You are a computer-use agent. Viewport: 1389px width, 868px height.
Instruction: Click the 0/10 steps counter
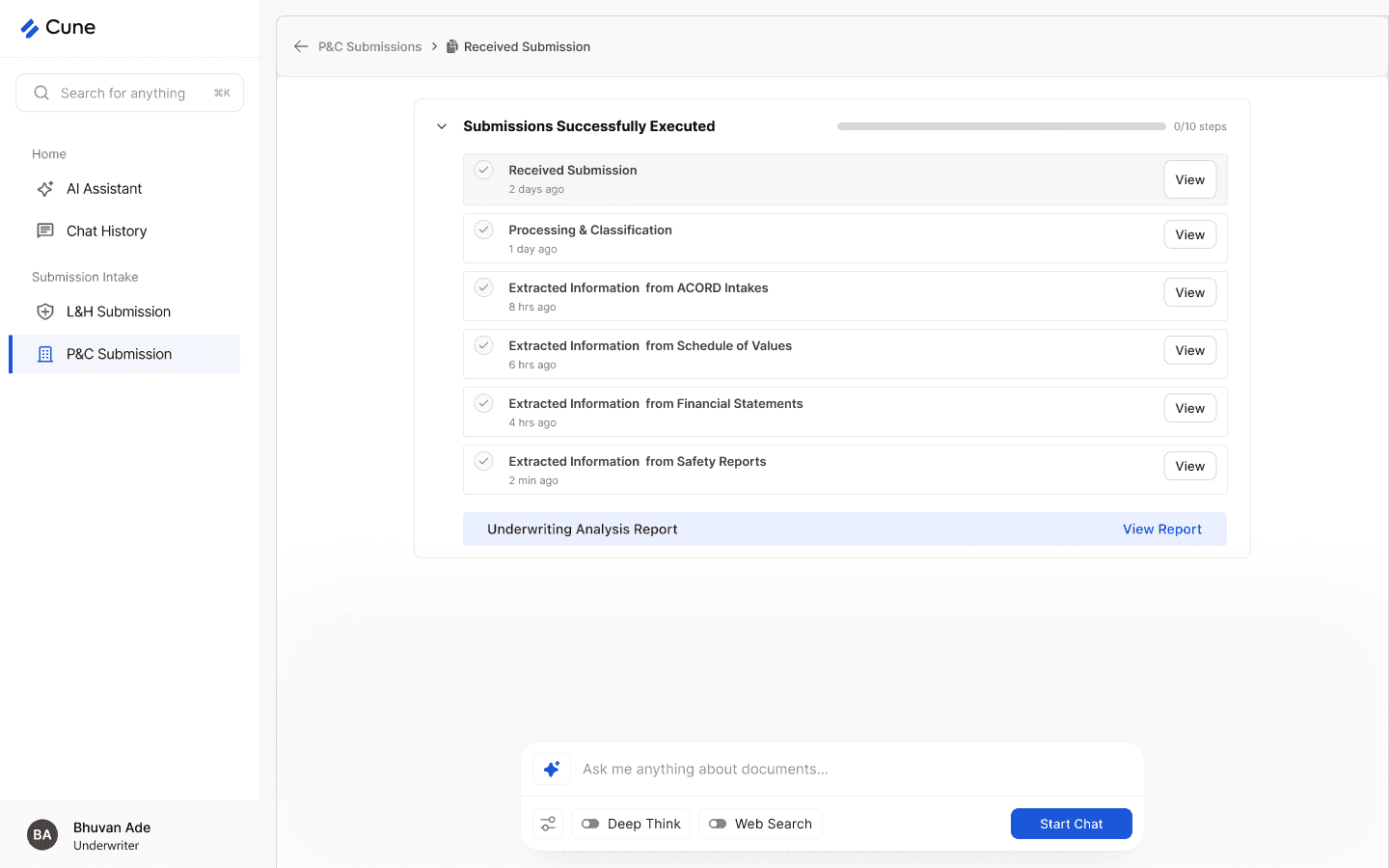coord(1200,126)
